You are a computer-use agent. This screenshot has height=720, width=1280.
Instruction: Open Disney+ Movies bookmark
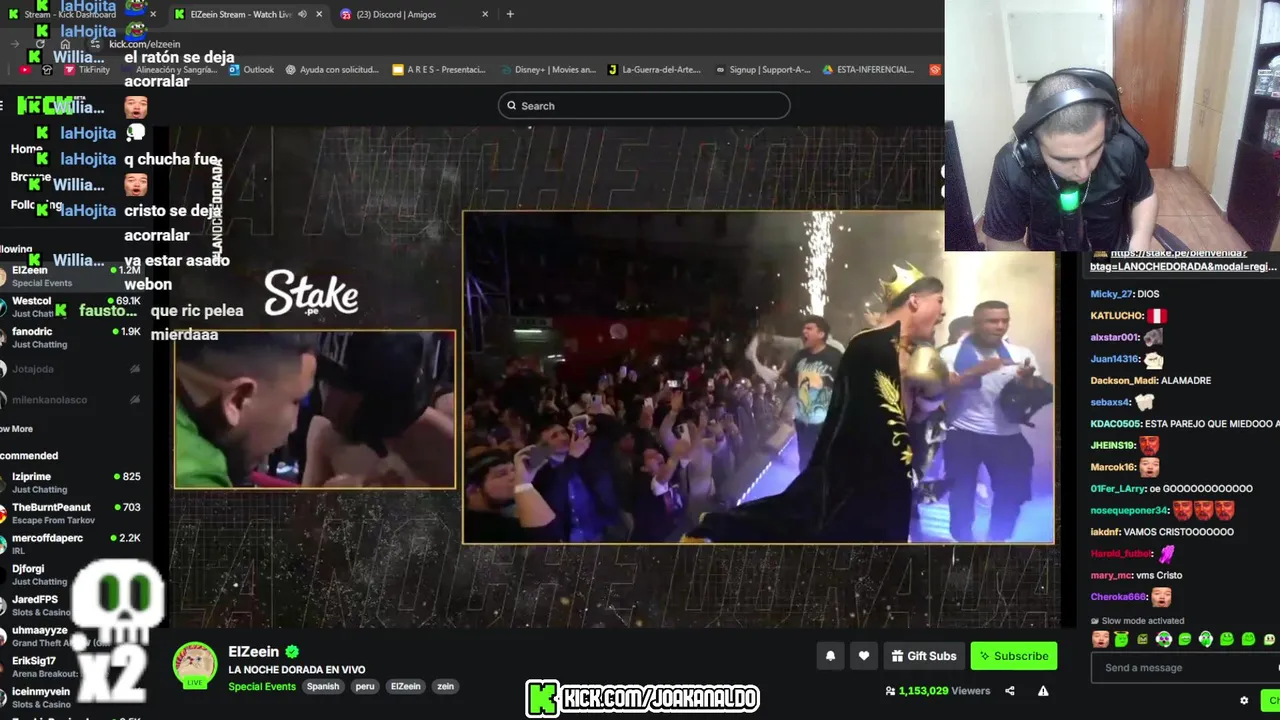[547, 70]
